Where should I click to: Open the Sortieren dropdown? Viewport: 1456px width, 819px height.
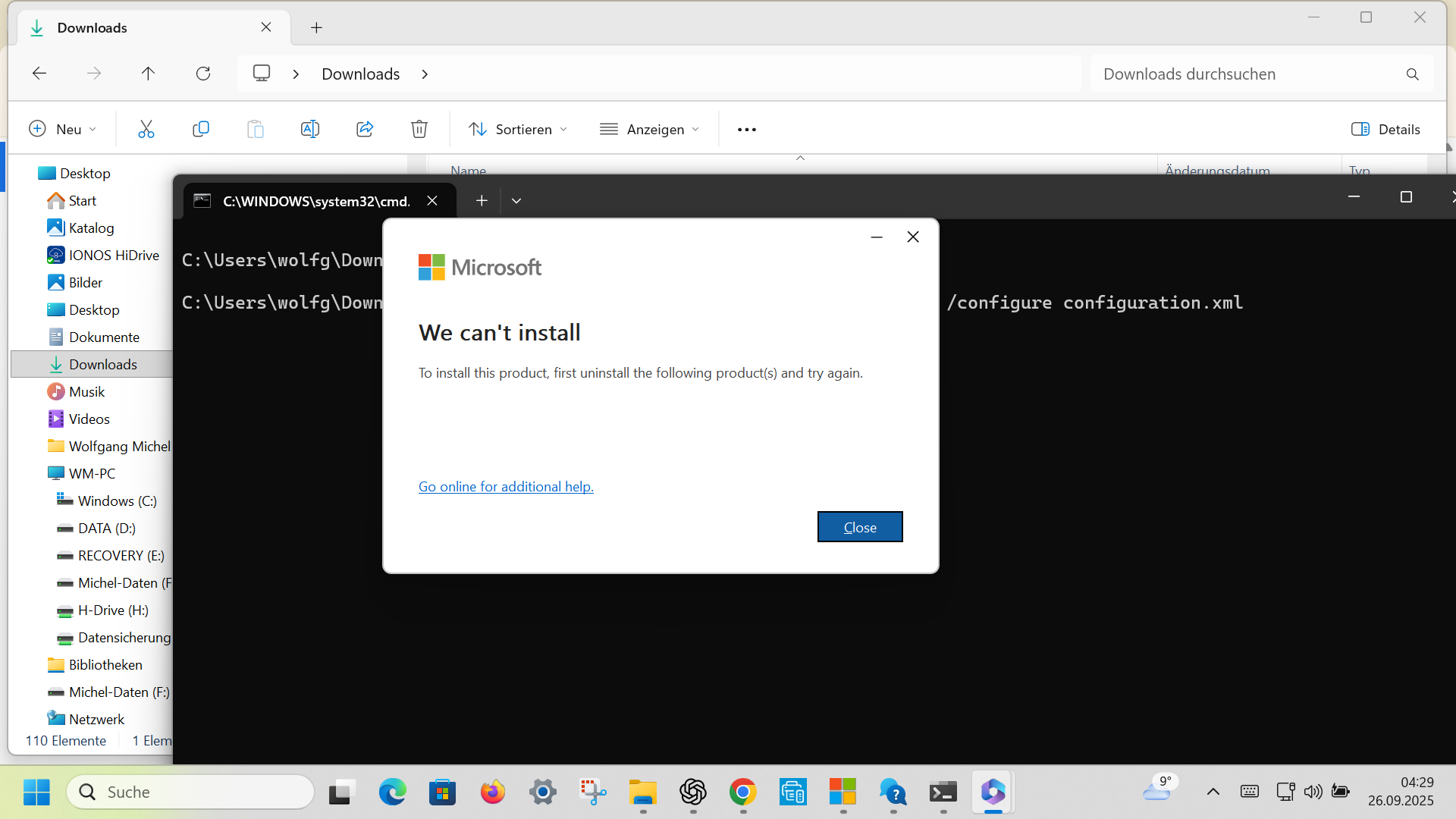click(x=518, y=129)
